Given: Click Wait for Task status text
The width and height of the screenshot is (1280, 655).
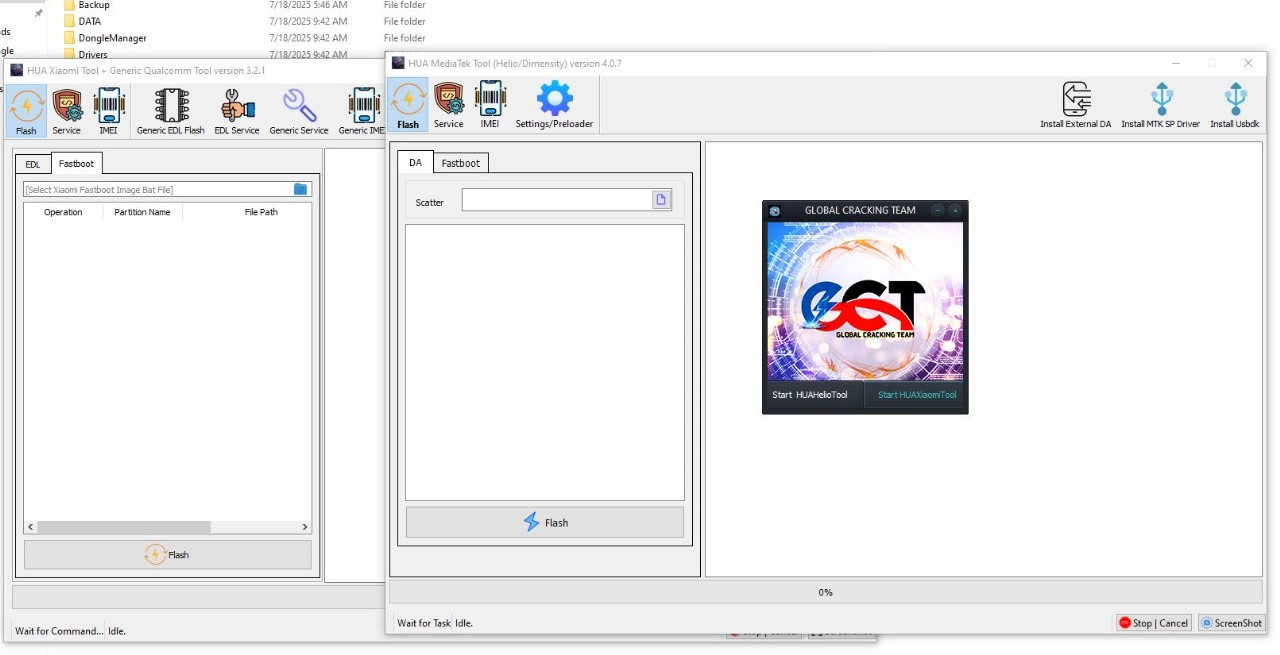Looking at the screenshot, I should (x=424, y=623).
